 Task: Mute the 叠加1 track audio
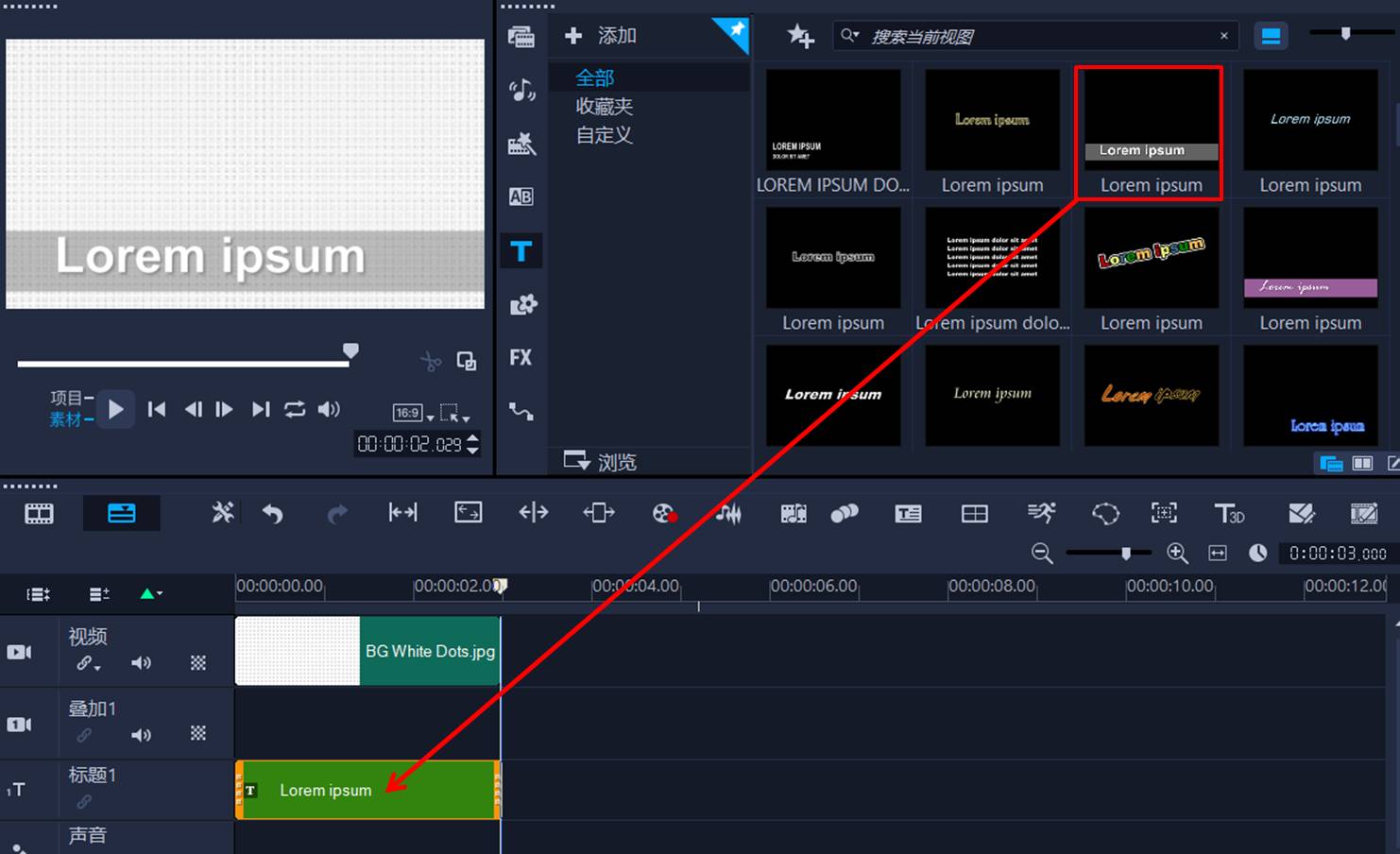pyautogui.click(x=141, y=735)
